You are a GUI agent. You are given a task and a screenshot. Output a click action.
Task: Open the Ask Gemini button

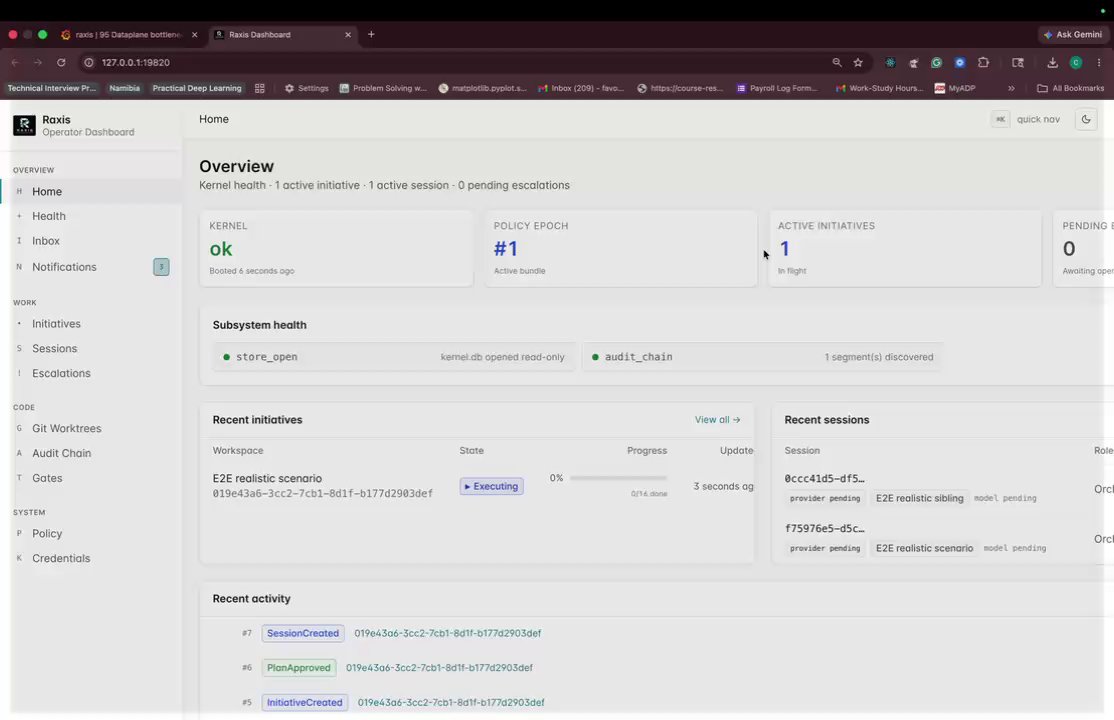[1072, 34]
